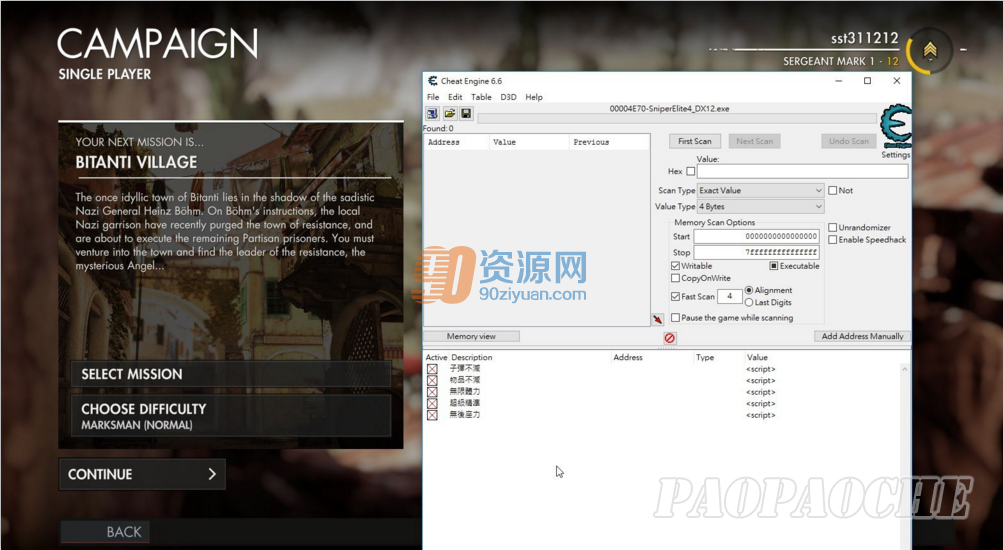Maximize the Cheat Engine window
Screen dimensions: 1003x550
pyautogui.click(x=867, y=81)
